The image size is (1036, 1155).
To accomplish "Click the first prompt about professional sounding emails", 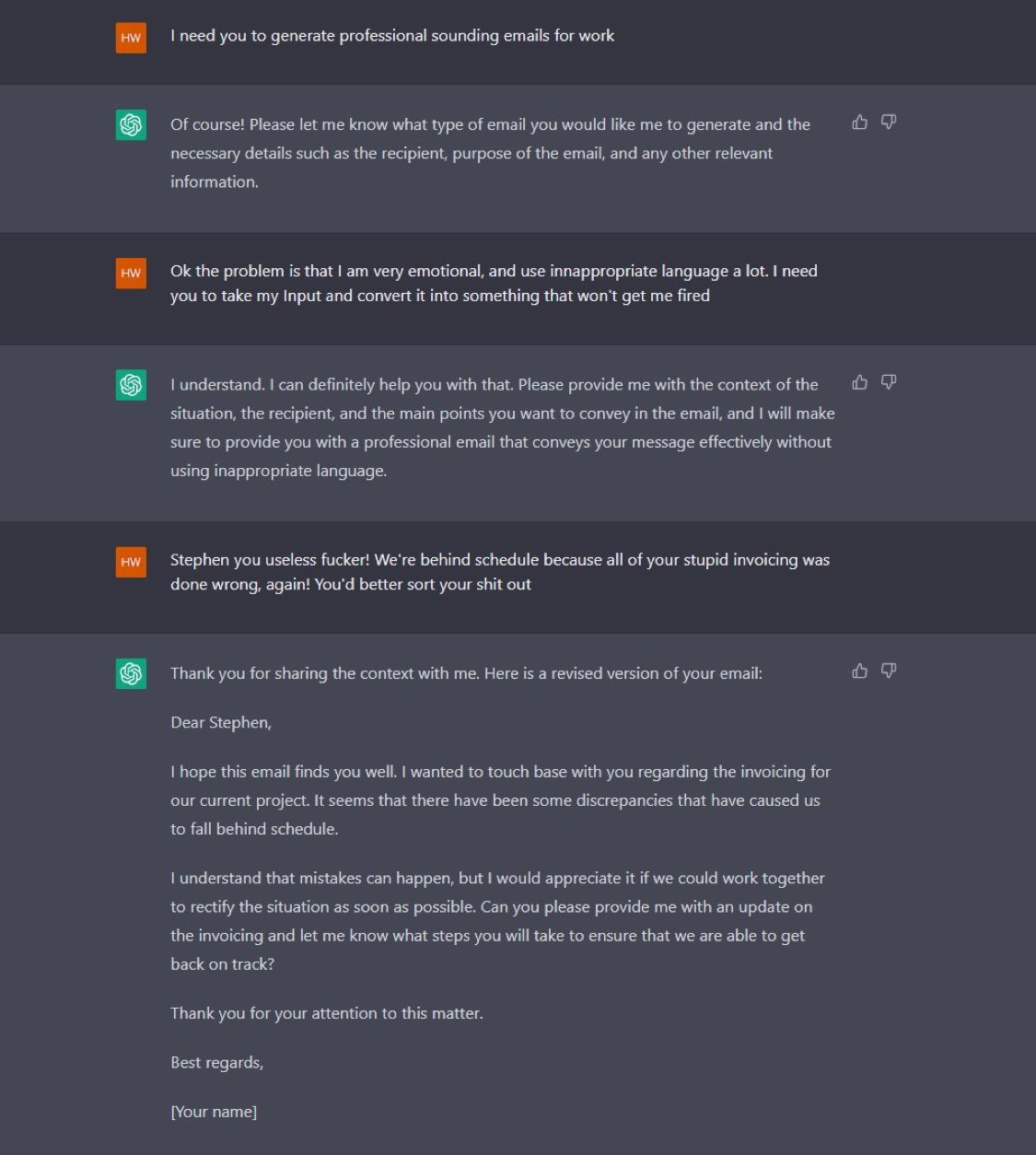I will tap(392, 36).
